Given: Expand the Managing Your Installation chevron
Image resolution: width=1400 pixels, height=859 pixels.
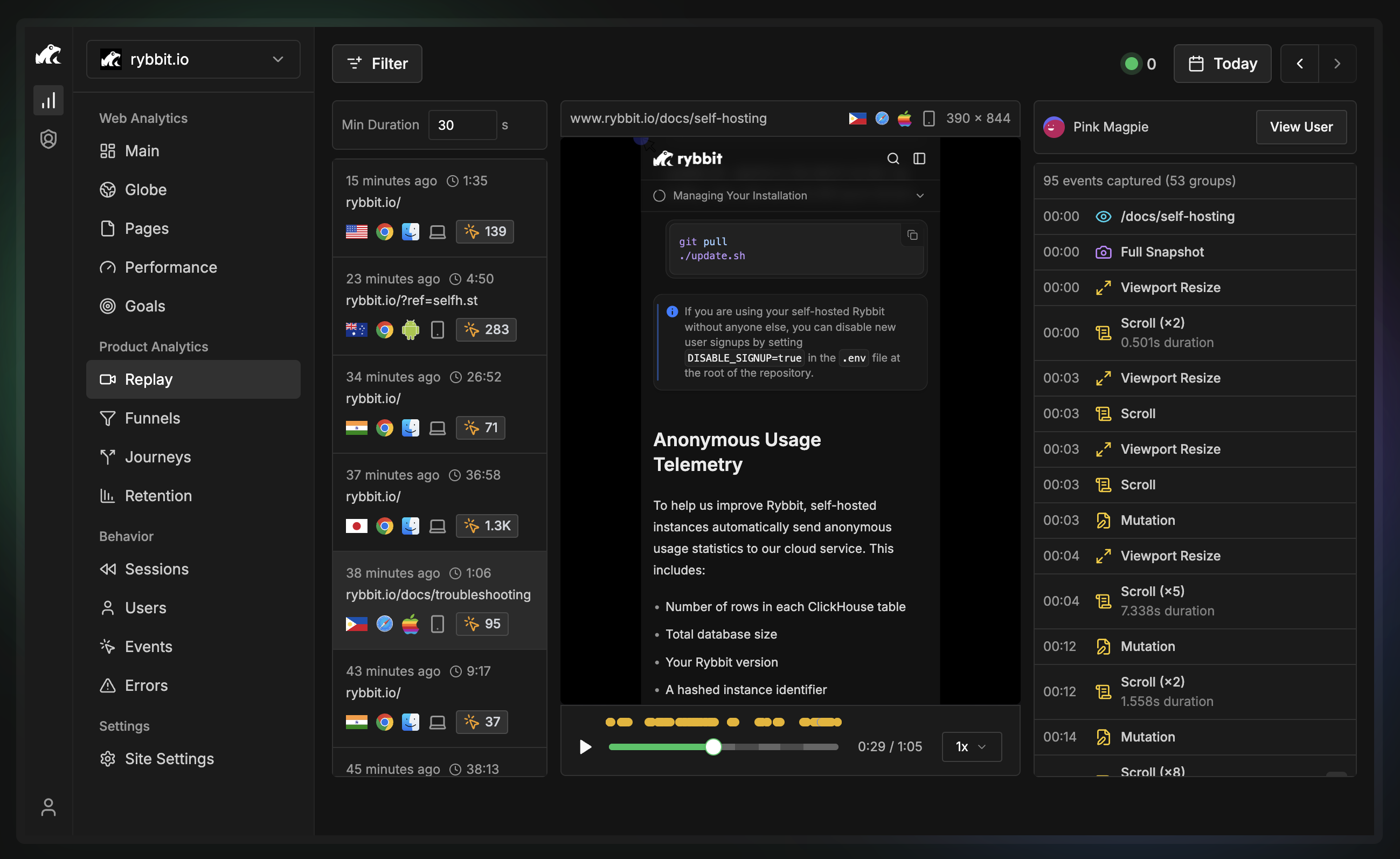Looking at the screenshot, I should point(920,196).
